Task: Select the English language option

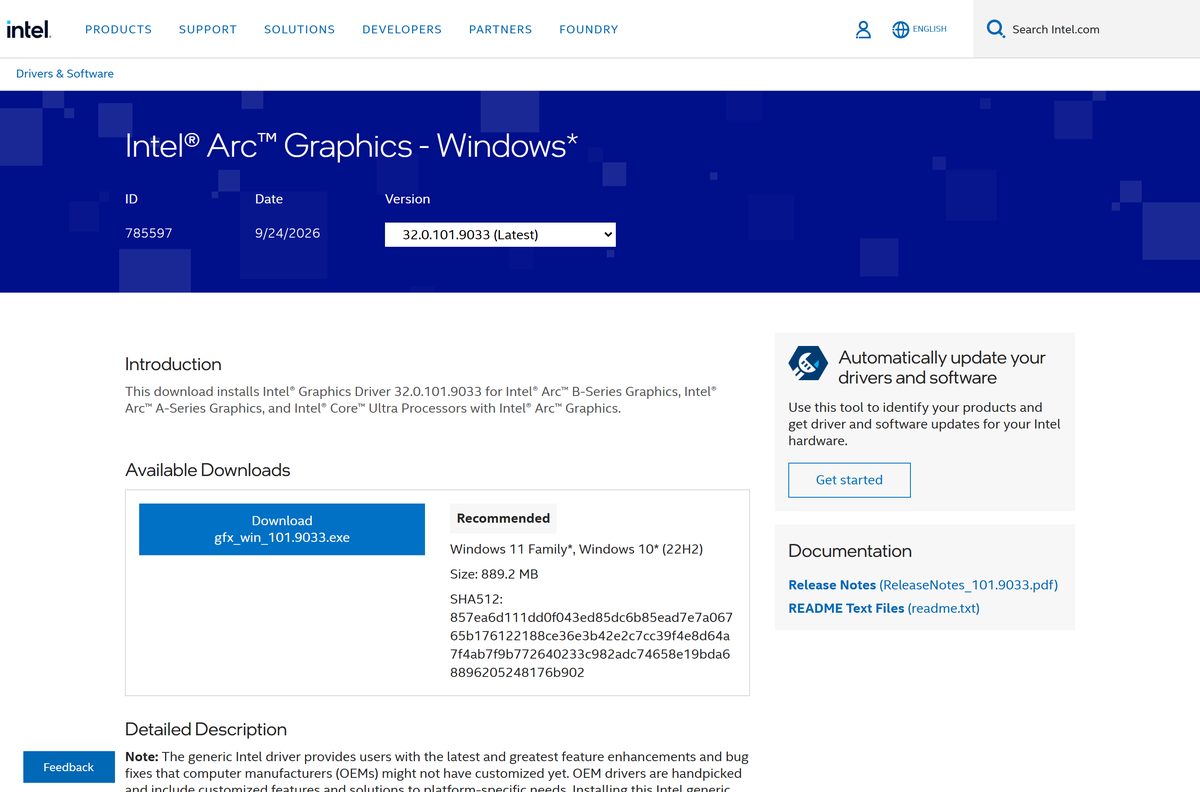Action: tap(929, 29)
